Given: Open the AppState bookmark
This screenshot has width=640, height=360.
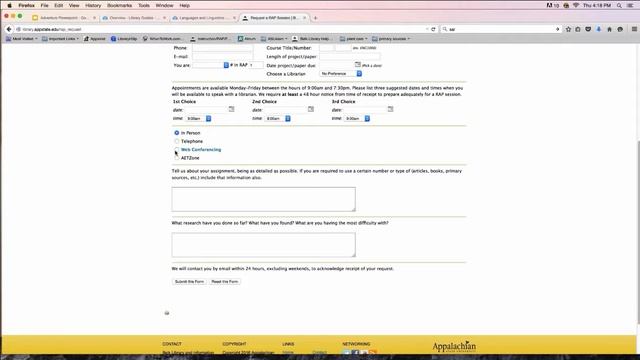Looking at the screenshot, I should tap(95, 39).
